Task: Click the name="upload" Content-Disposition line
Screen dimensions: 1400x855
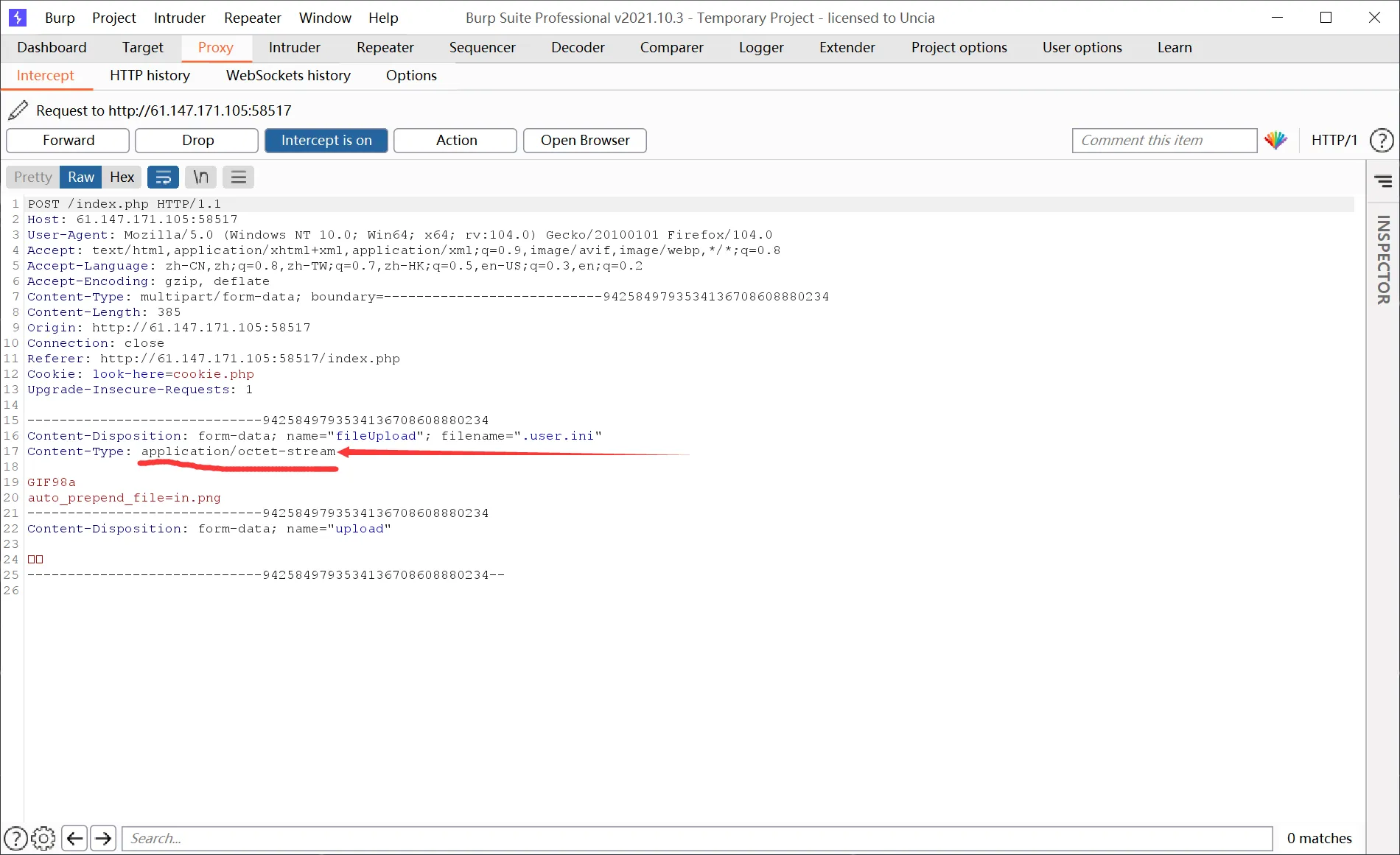Action: [209, 529]
